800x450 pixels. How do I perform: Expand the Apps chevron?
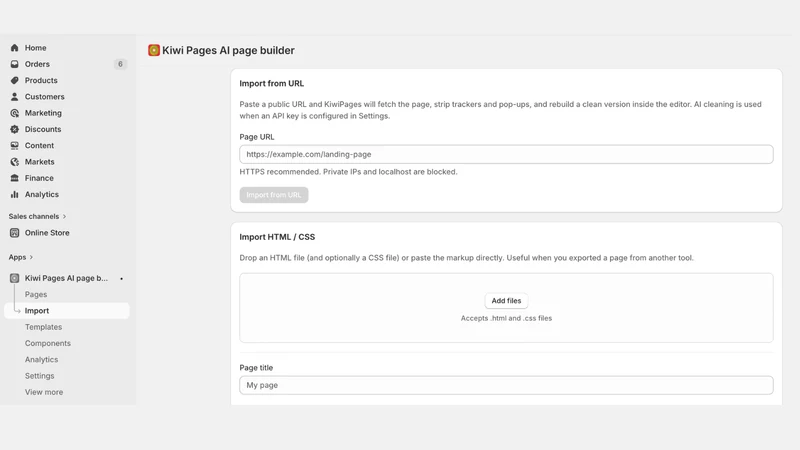tap(31, 258)
